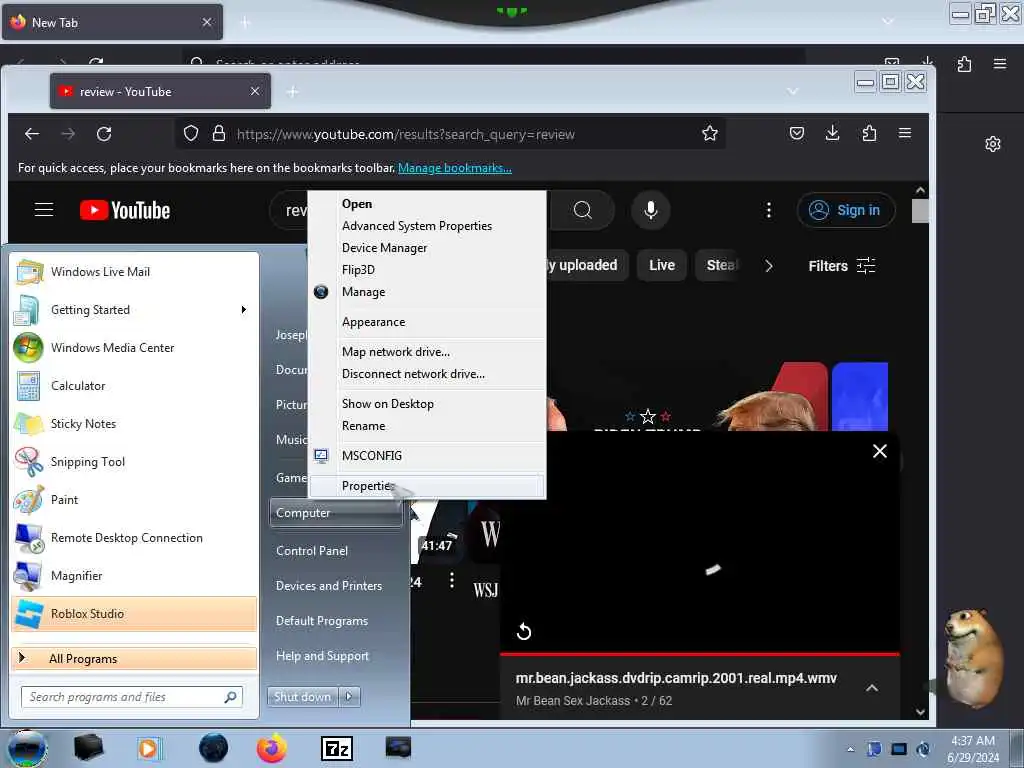Open Paint from Start menu
This screenshot has width=1024, height=768.
tap(134, 499)
